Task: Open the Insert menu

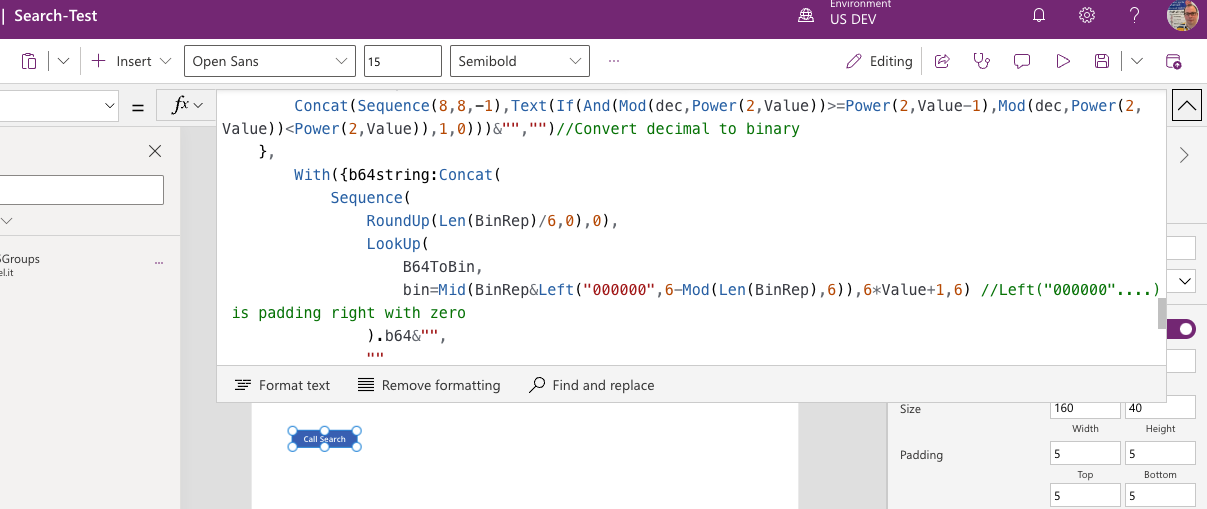Action: [132, 61]
